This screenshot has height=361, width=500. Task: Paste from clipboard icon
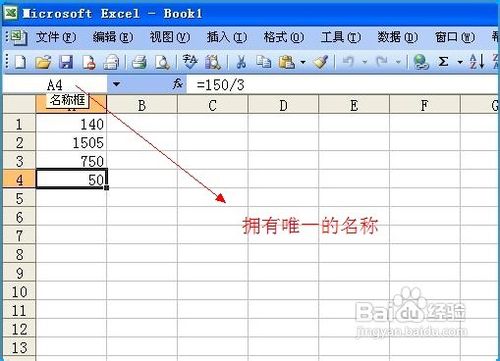tap(287, 62)
